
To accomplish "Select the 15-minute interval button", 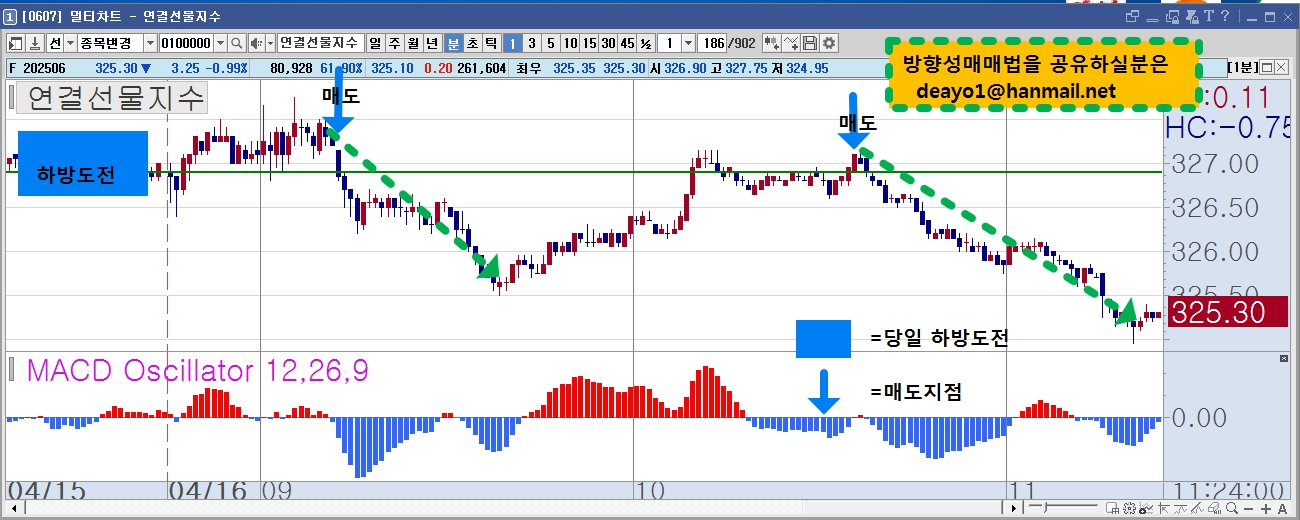I will click(590, 43).
